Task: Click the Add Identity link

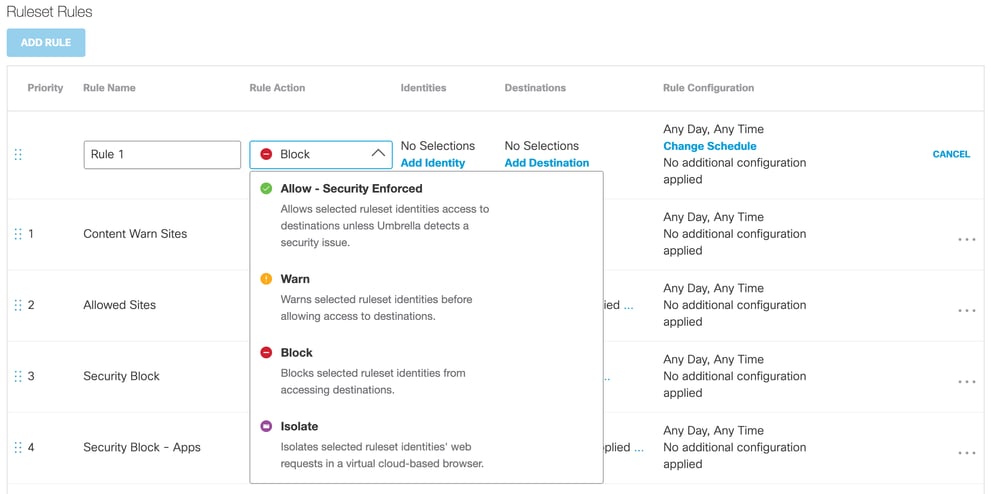Action: (x=433, y=163)
